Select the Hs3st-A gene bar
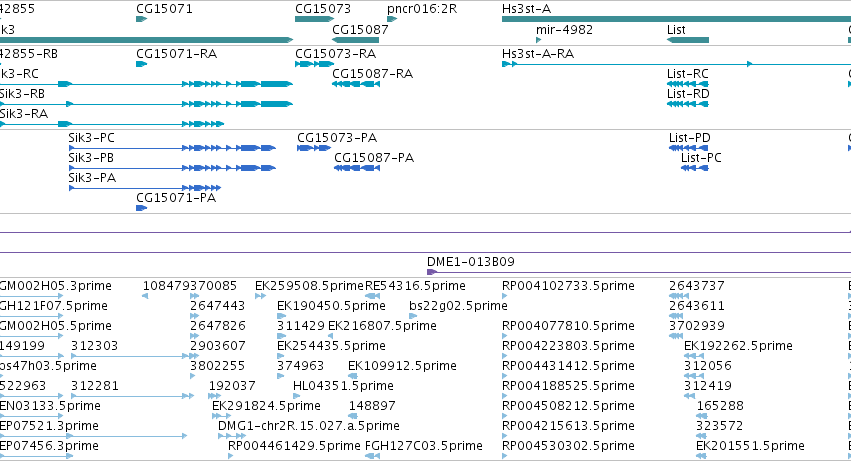 [x=676, y=19]
